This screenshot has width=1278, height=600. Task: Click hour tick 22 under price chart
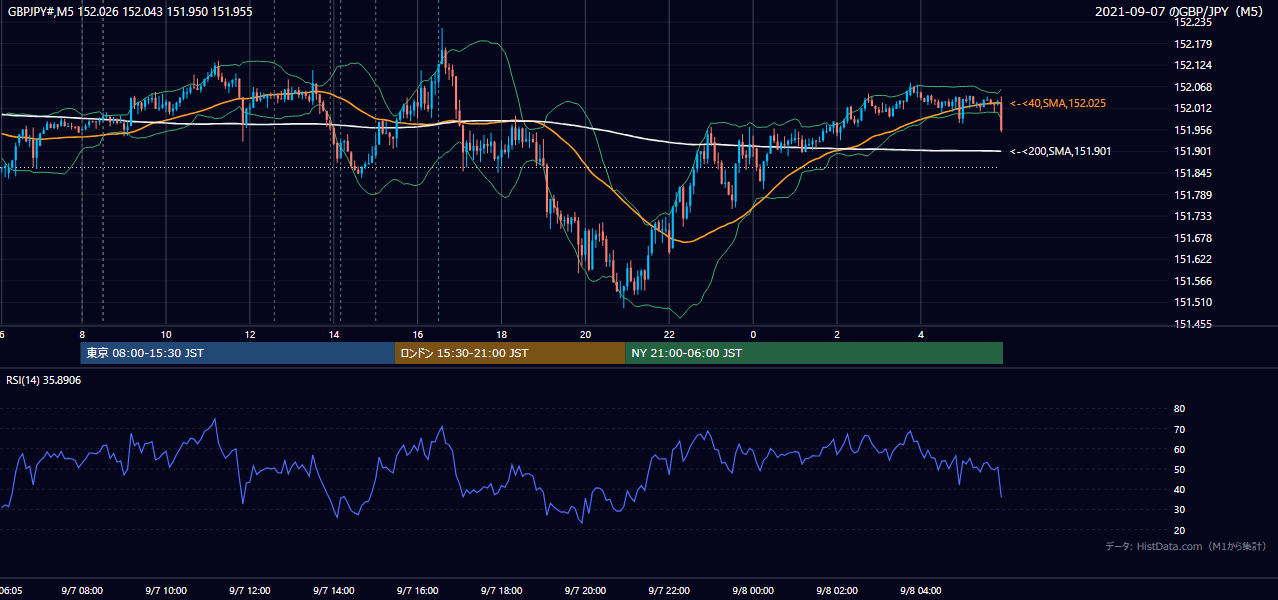click(x=670, y=334)
